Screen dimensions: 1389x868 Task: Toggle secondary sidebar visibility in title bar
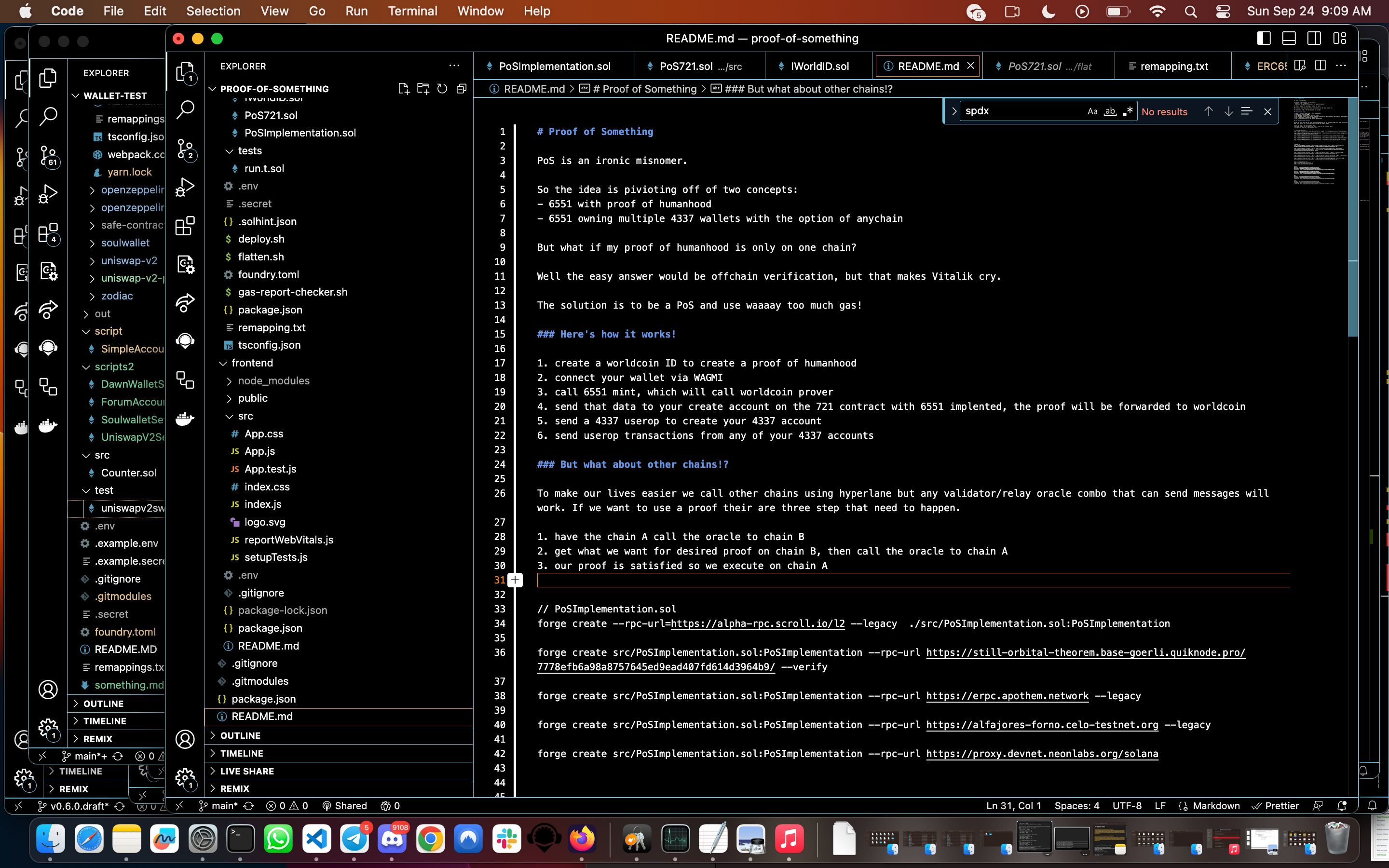click(x=1314, y=39)
